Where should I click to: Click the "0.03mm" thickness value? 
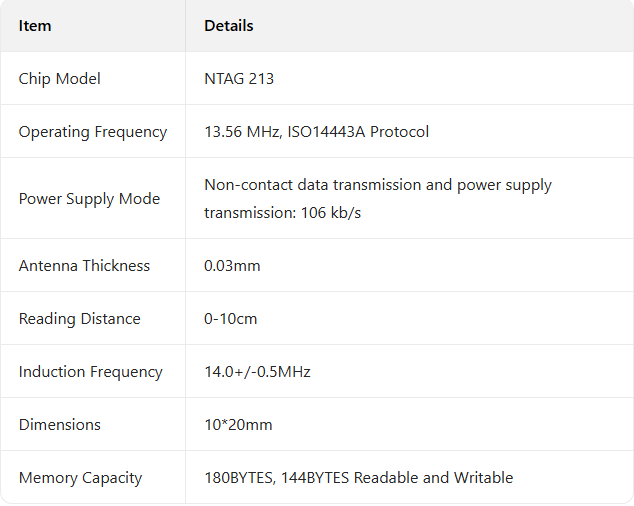pos(233,266)
